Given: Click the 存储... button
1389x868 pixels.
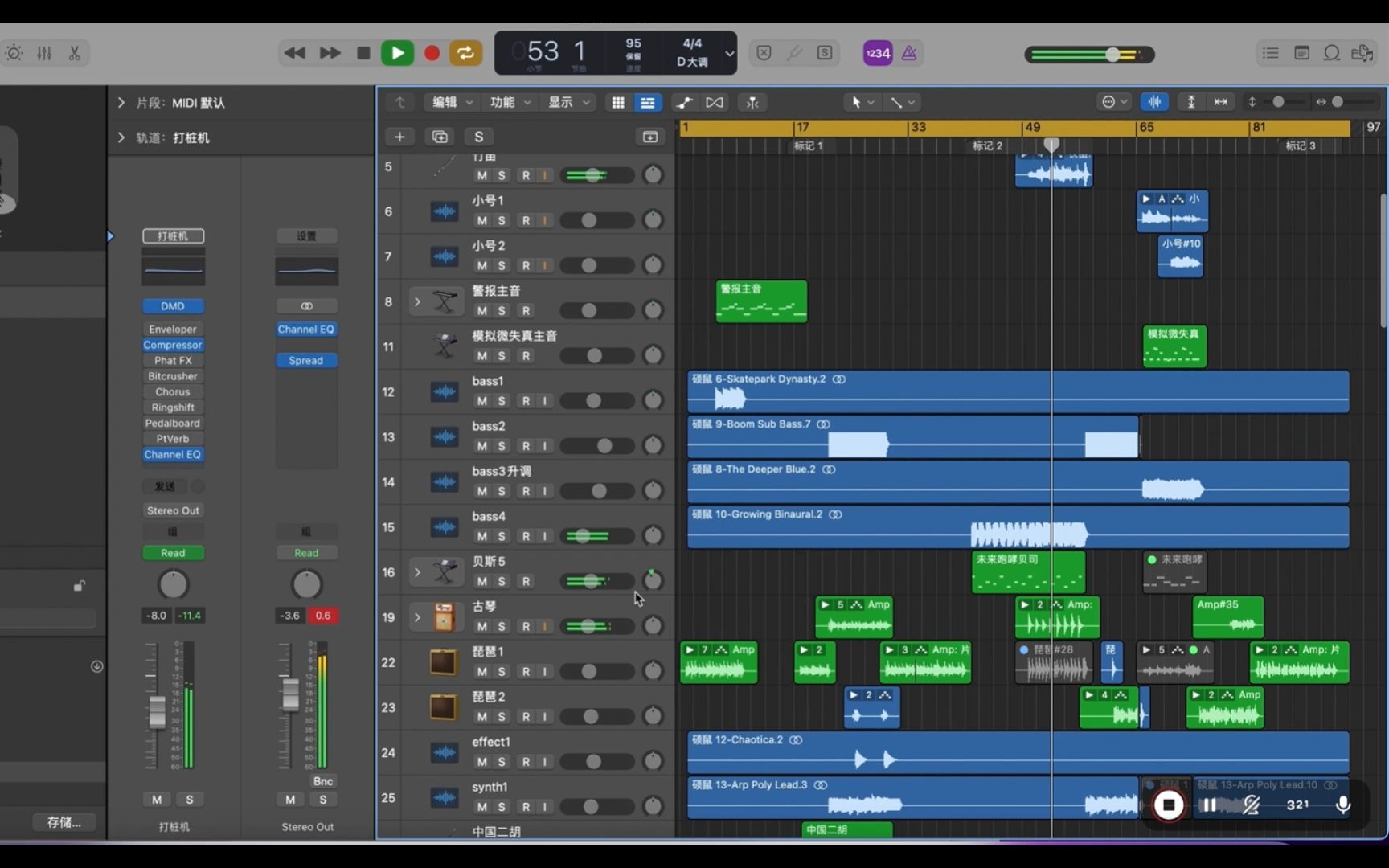Looking at the screenshot, I should tap(64, 822).
